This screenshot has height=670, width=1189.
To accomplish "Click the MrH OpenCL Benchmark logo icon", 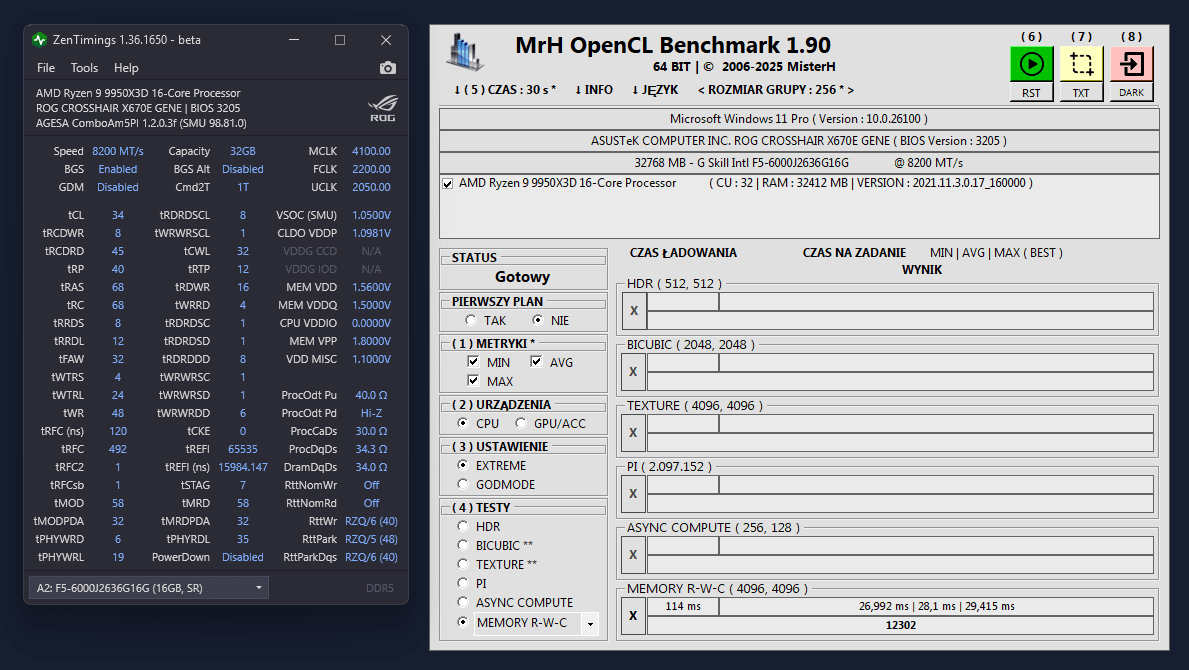I will (466, 54).
